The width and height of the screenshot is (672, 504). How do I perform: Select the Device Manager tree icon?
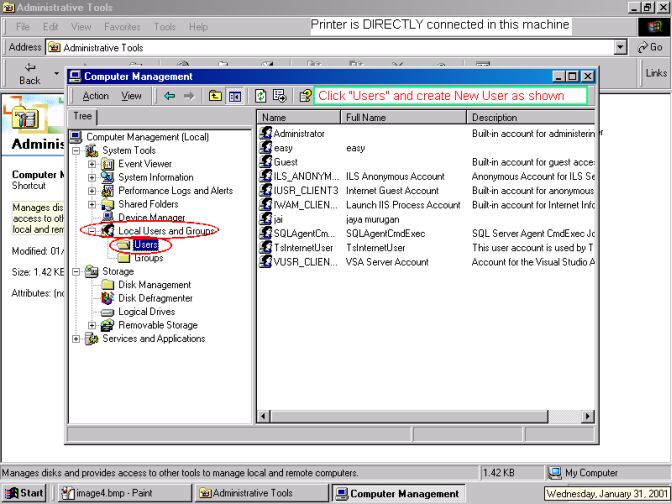[108, 217]
